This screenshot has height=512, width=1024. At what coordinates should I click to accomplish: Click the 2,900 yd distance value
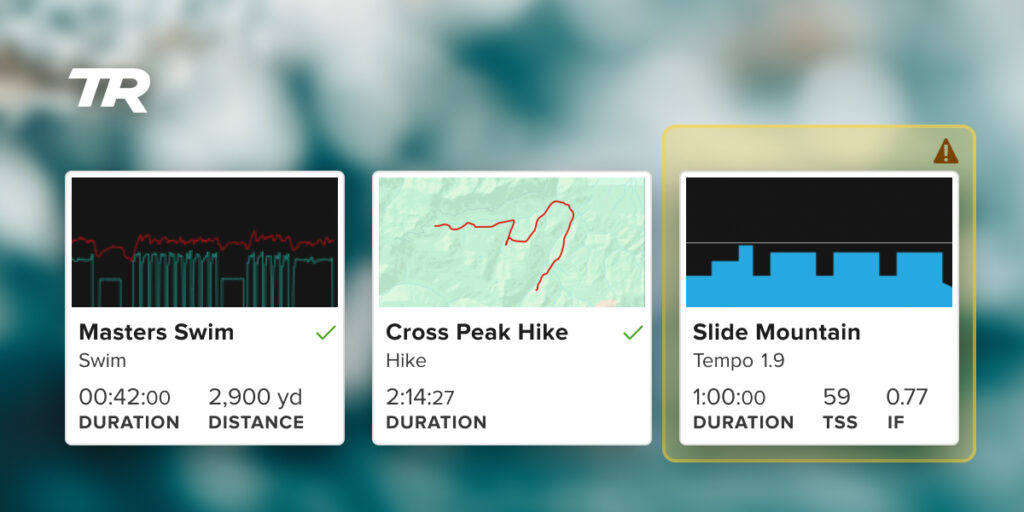(x=256, y=397)
